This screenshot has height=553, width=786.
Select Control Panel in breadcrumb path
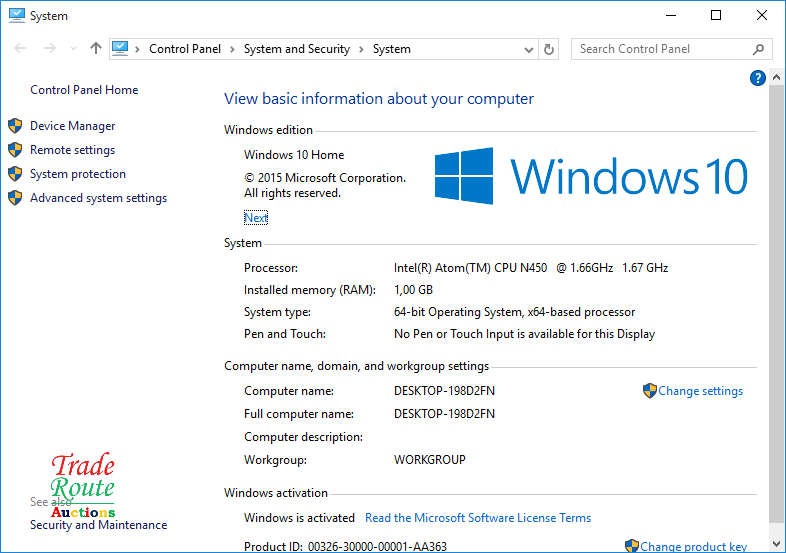(x=183, y=49)
